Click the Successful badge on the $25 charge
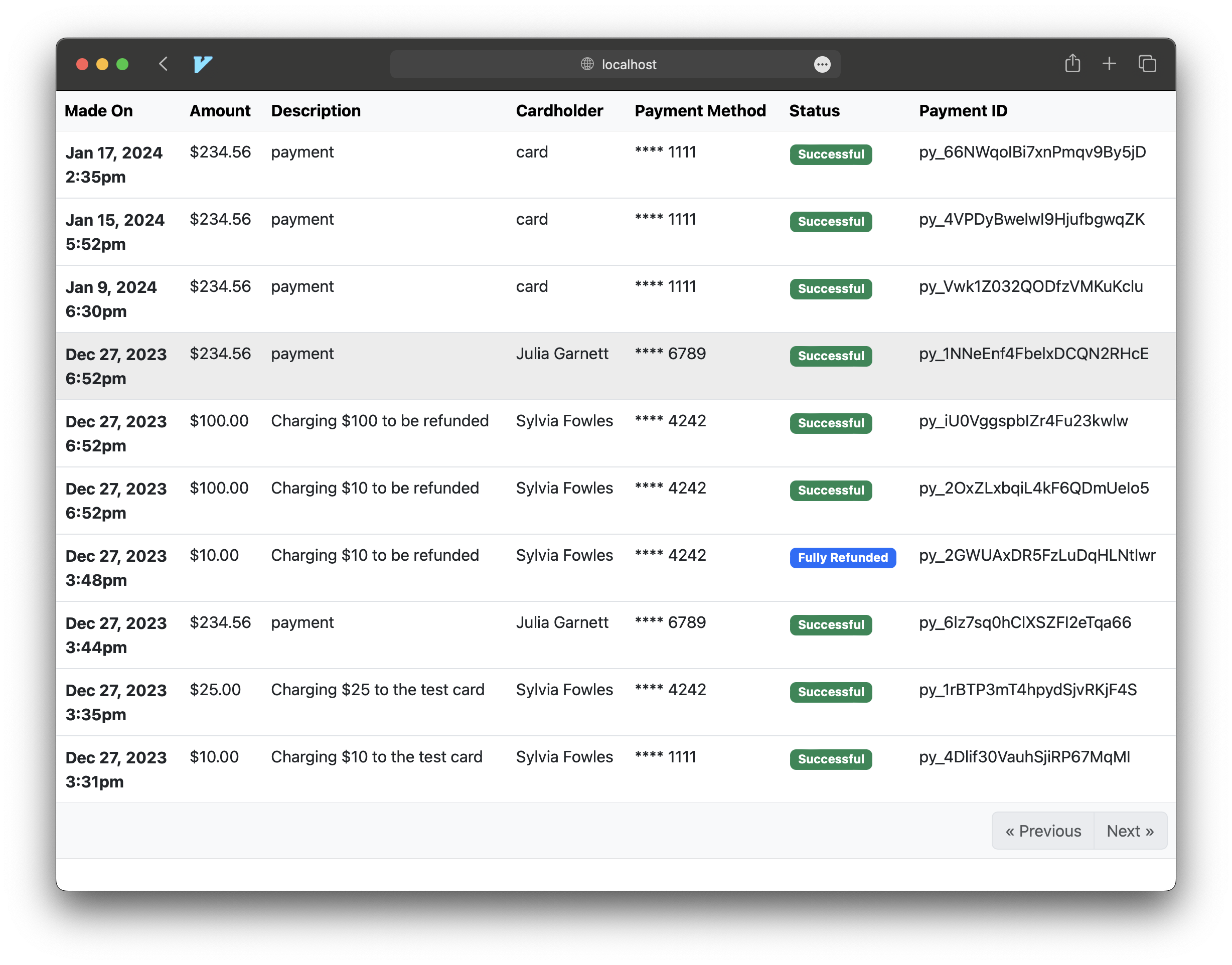Image resolution: width=1232 pixels, height=965 pixels. (830, 692)
